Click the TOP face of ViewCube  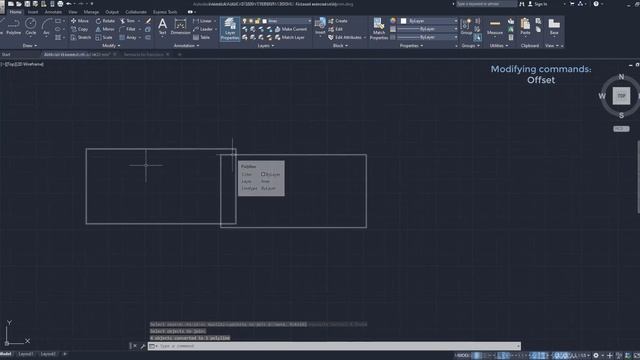click(x=621, y=96)
